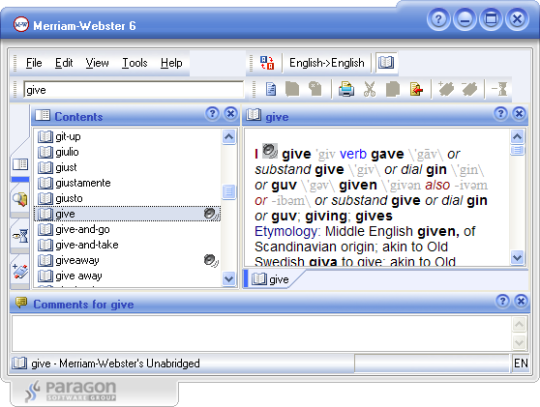The height and width of the screenshot is (407, 540).
Task: Click the Etymology link in the article
Action: [285, 231]
